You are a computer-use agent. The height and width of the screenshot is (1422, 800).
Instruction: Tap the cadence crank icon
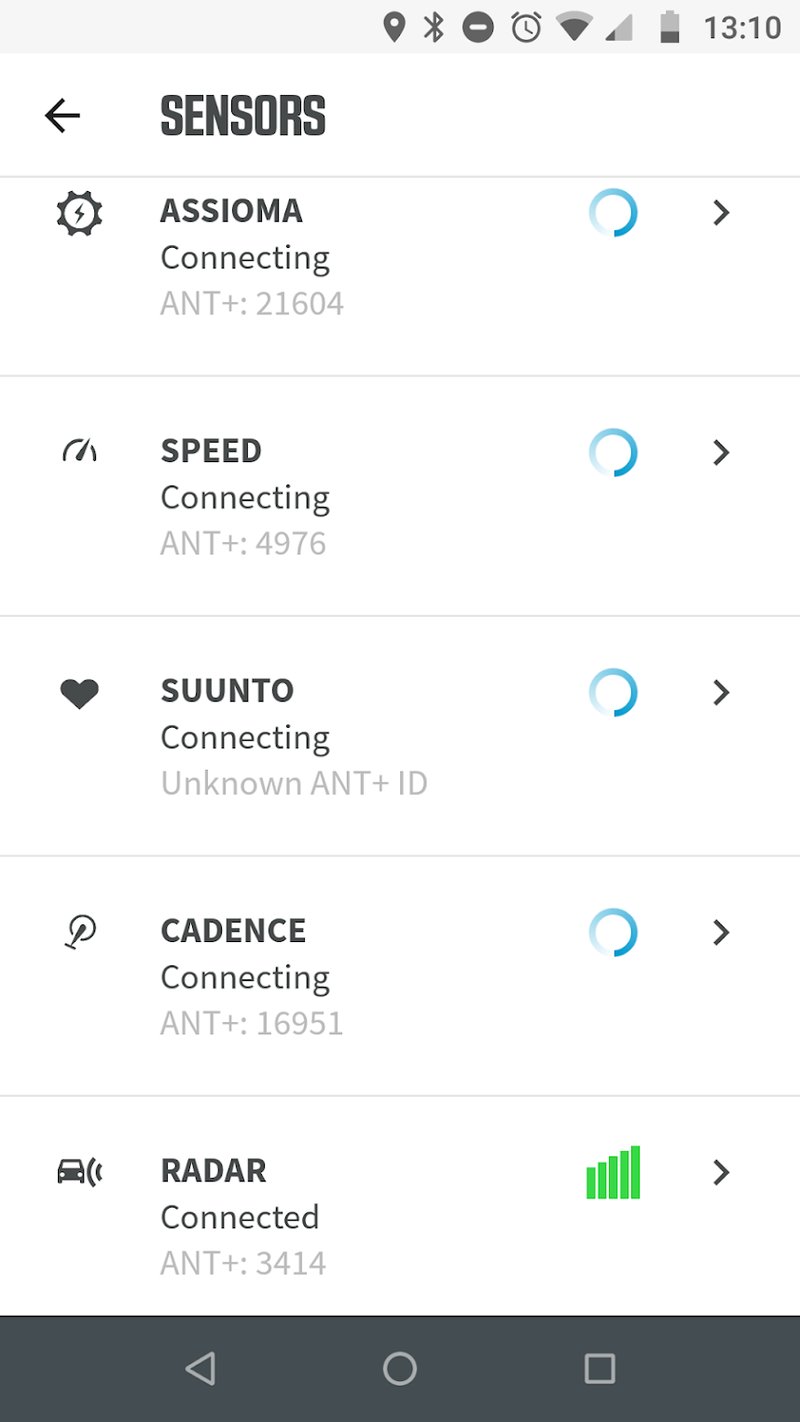(79, 932)
